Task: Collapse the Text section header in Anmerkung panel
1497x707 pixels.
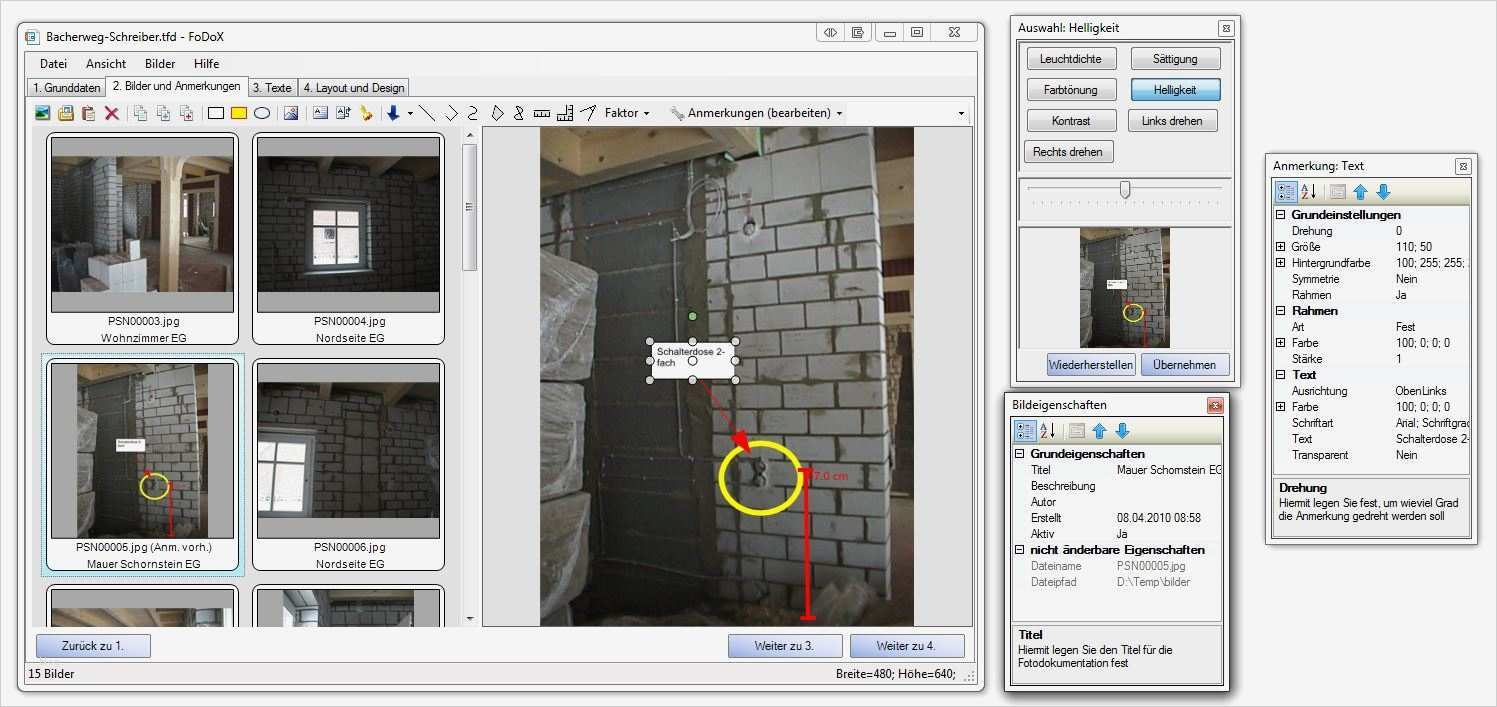Action: (x=1281, y=375)
